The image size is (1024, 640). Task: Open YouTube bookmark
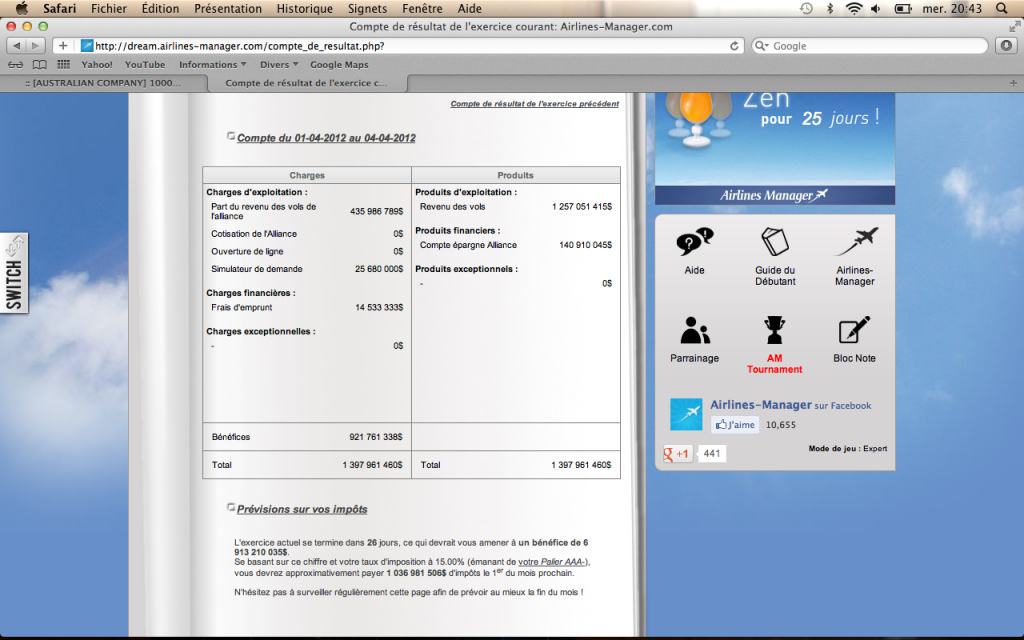click(145, 65)
